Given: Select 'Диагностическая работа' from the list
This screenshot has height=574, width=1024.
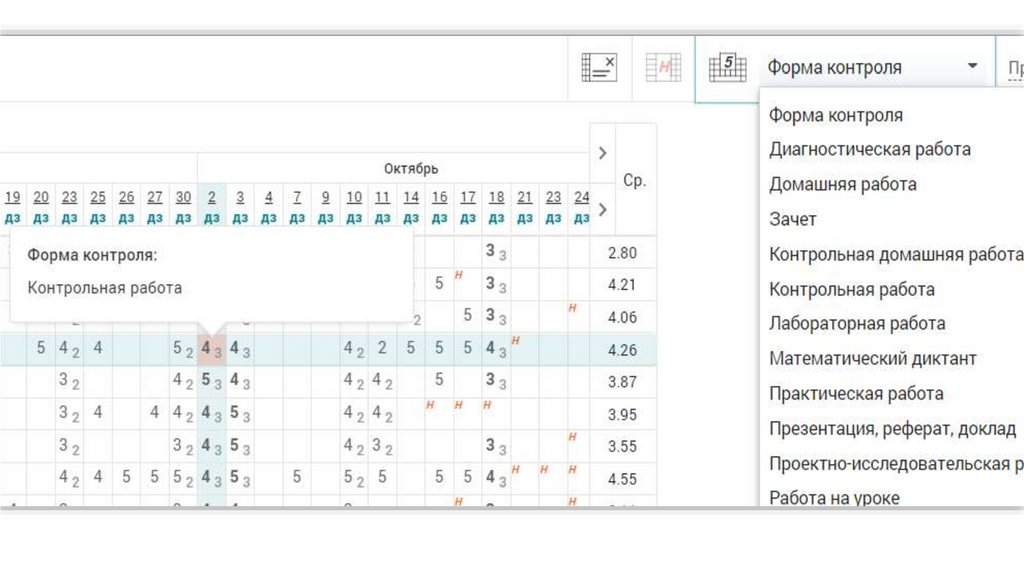Looking at the screenshot, I should tap(869, 150).
